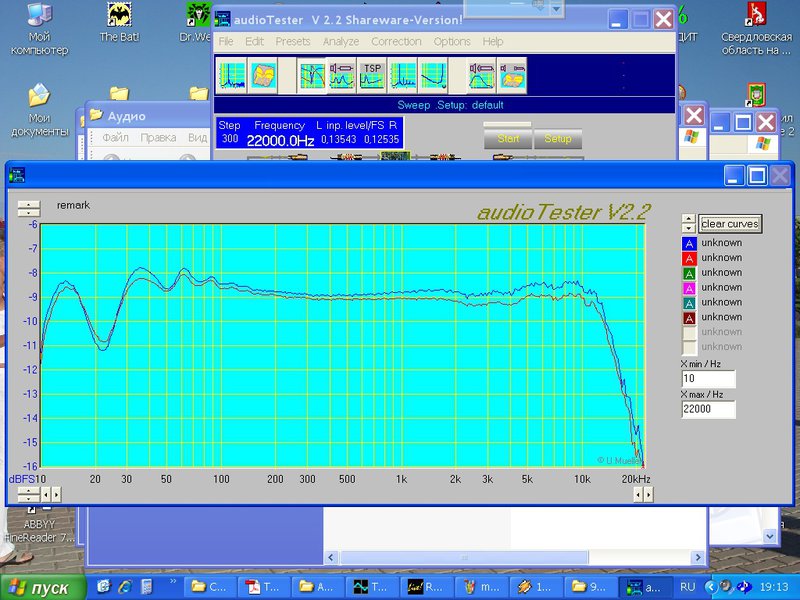This screenshot has width=800, height=600.
Task: Open the speaker waterfall measurement icon at toolbar end
Action: coord(512,75)
